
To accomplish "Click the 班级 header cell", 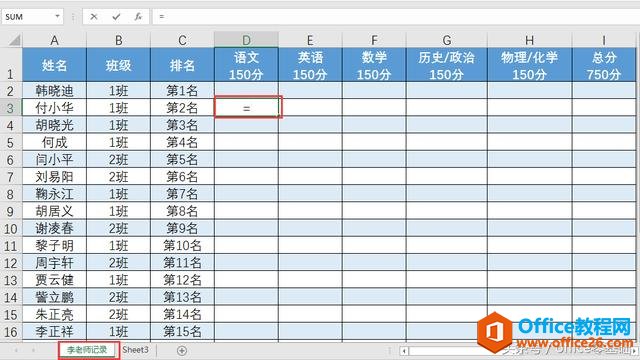I will click(118, 65).
